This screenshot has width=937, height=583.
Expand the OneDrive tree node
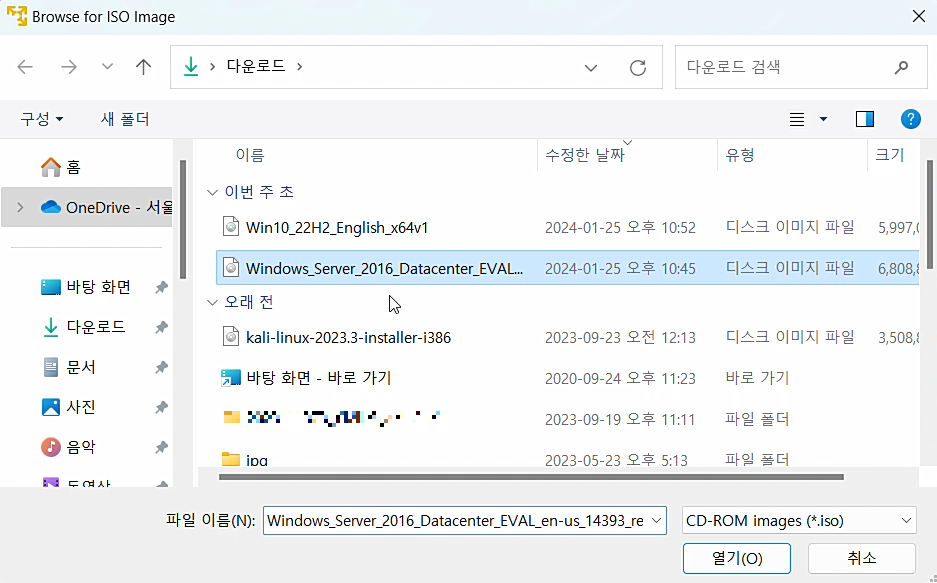(20, 207)
